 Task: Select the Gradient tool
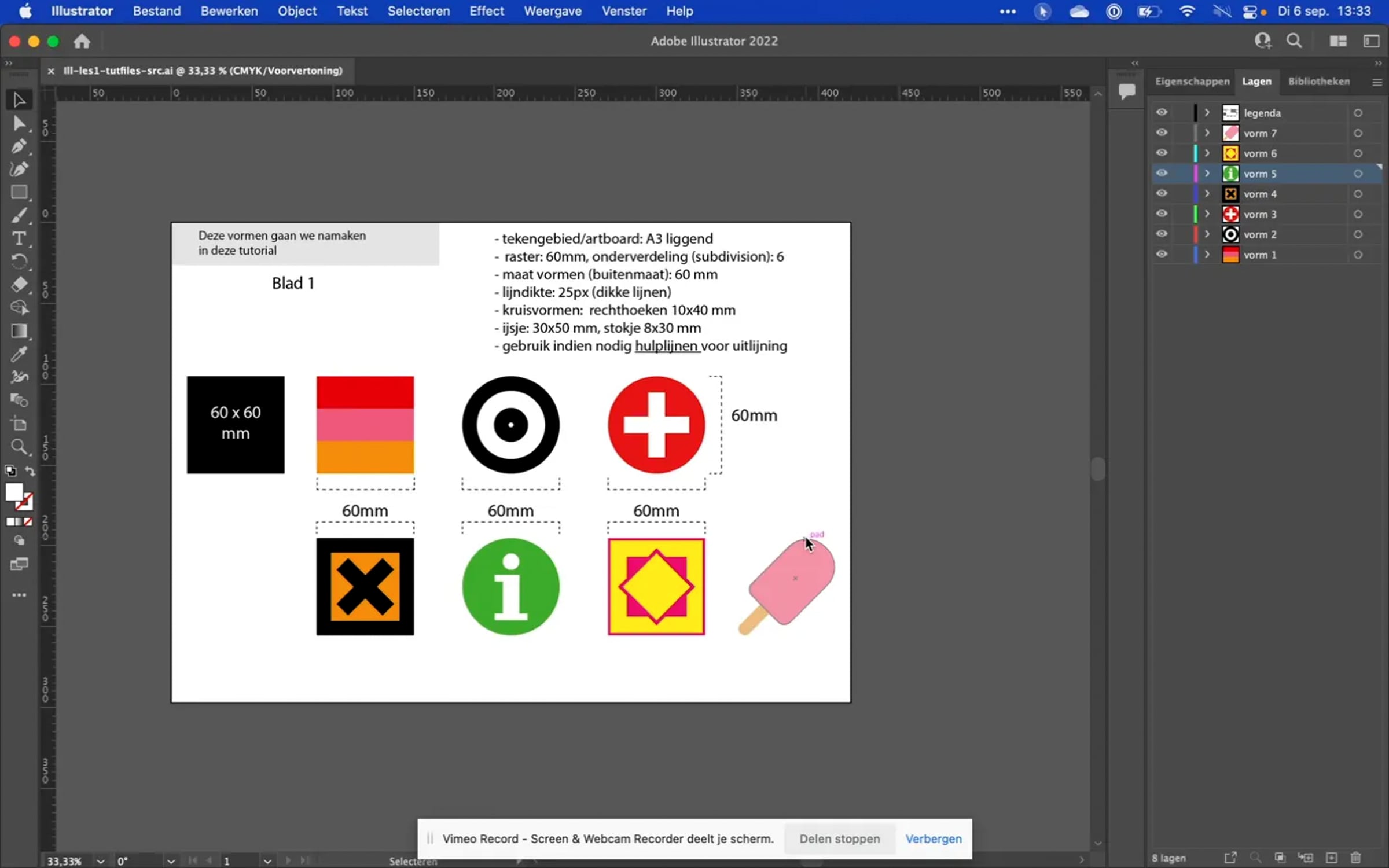coord(19,331)
